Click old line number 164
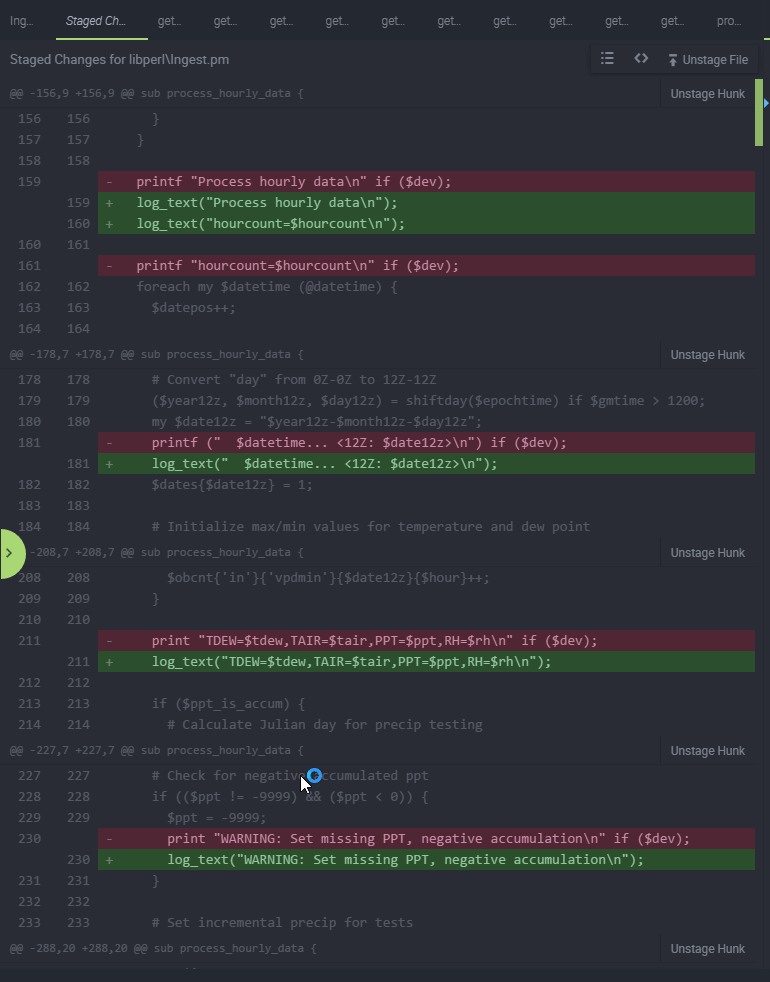 [29, 329]
